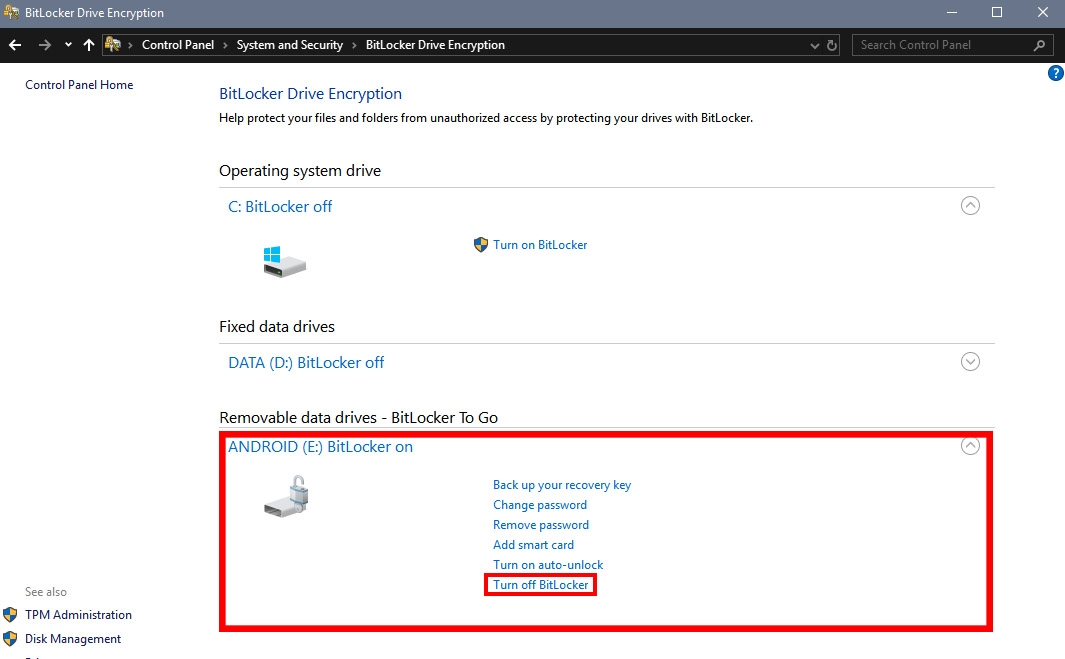The width and height of the screenshot is (1065, 659).
Task: Expand the DATA (D:) drive section
Action: tap(970, 362)
